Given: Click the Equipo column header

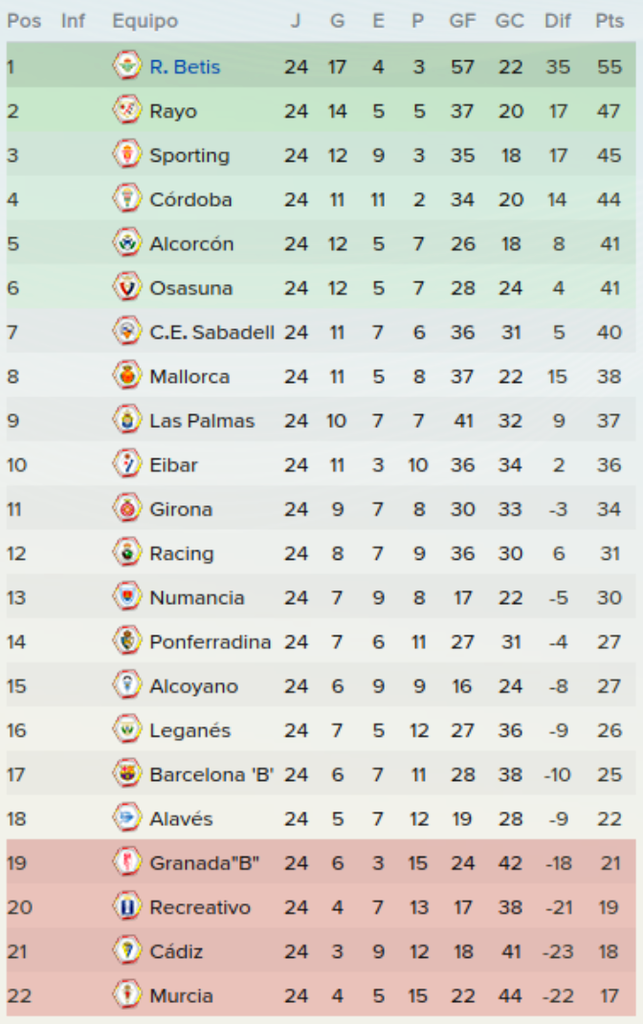Looking at the screenshot, I should [145, 21].
